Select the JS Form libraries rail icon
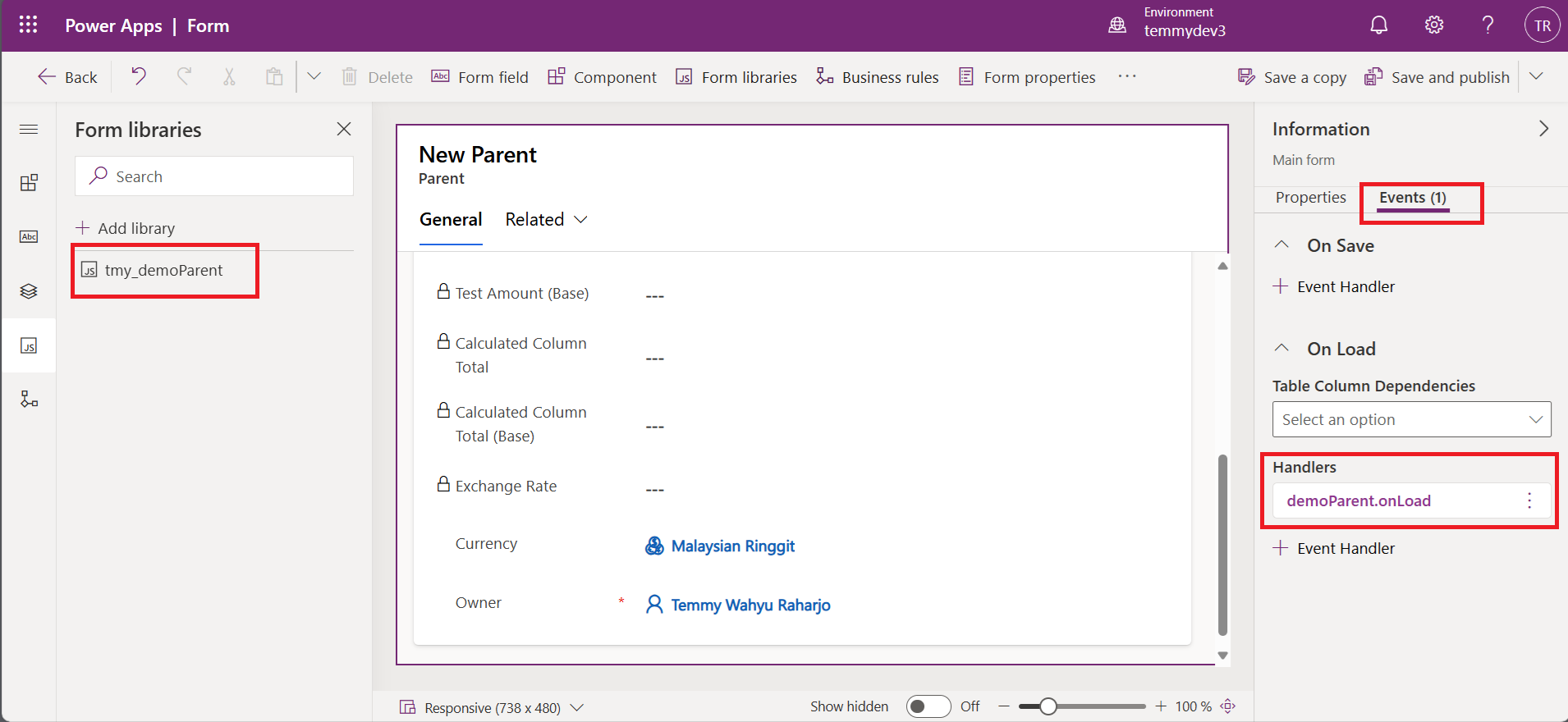The image size is (1568, 722). pos(29,345)
